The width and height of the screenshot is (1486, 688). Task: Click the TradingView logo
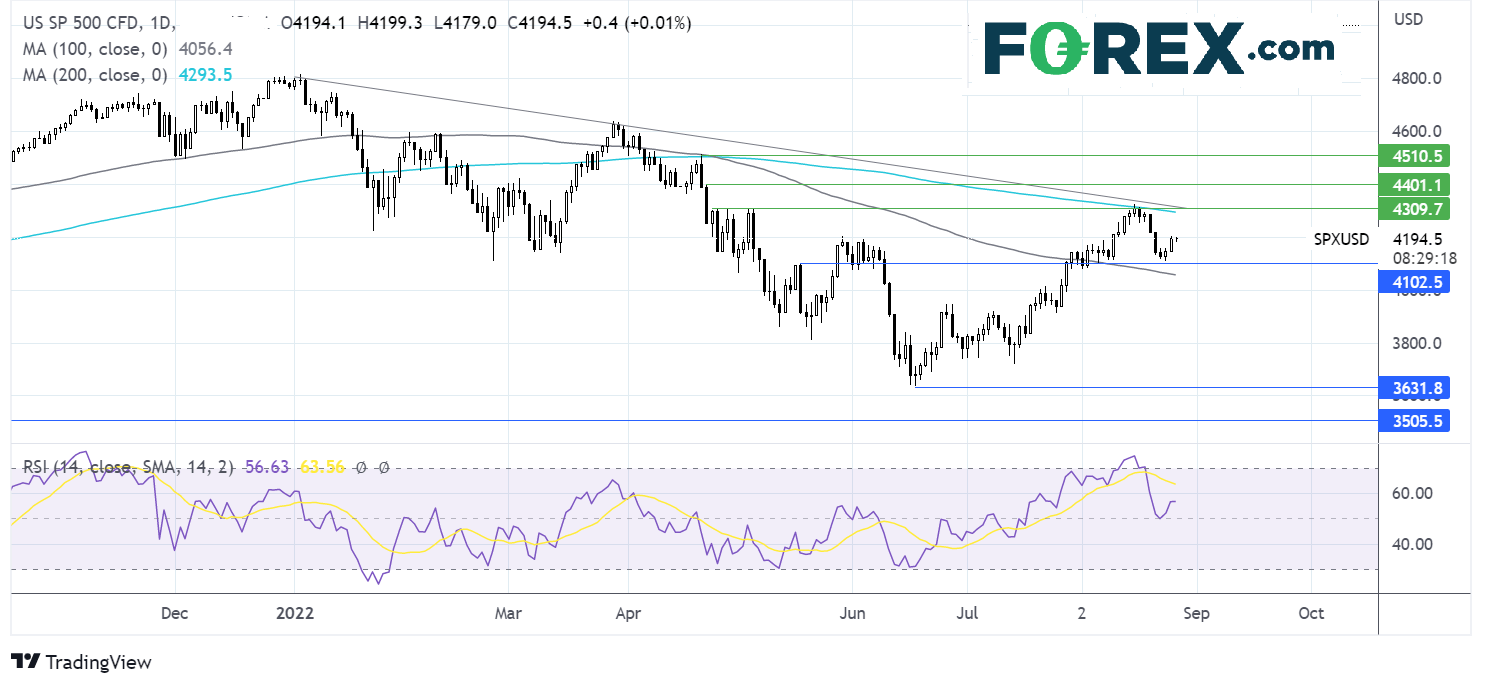81,662
